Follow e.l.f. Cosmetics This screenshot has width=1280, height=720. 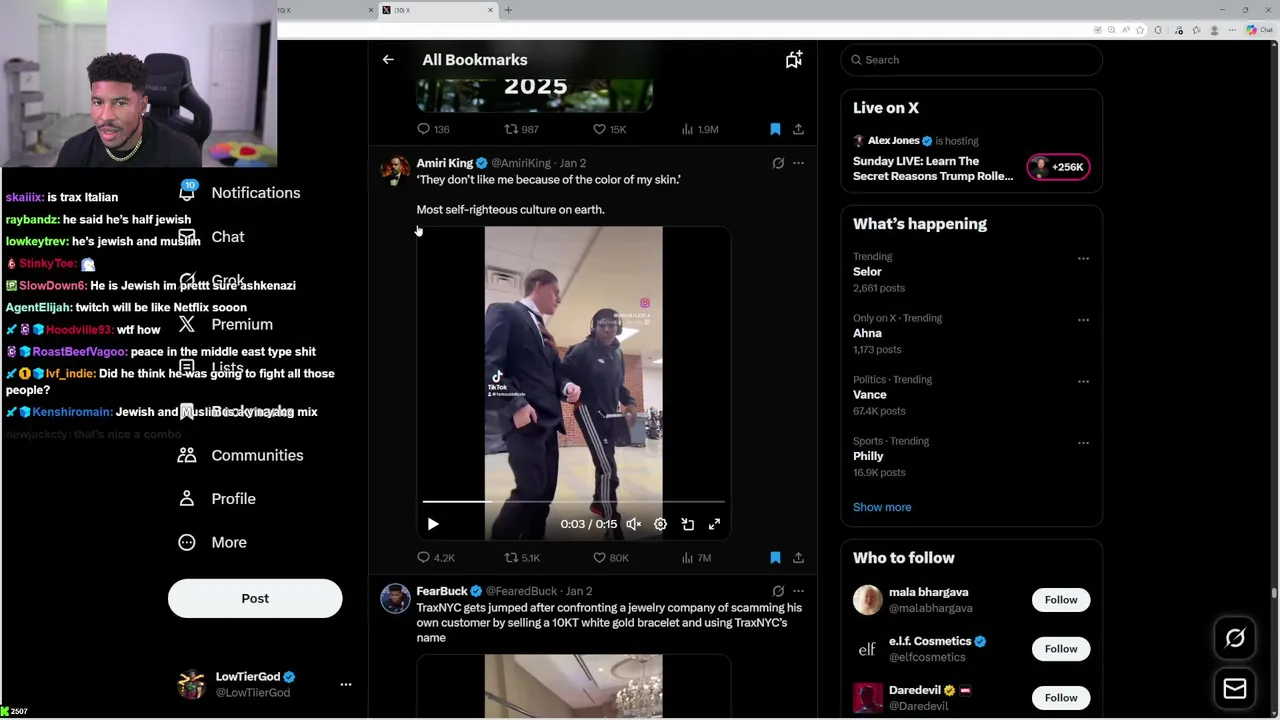[1061, 649]
